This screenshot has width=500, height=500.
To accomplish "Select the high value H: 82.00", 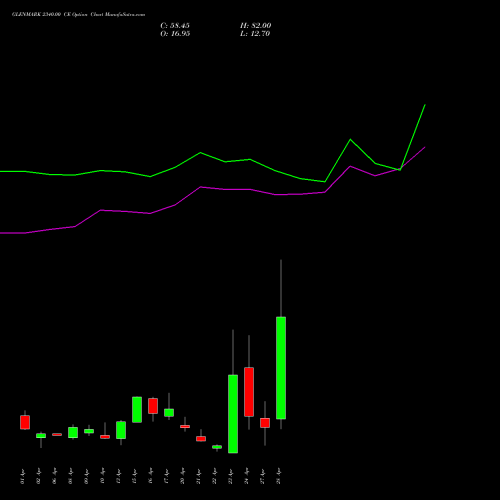I will pyautogui.click(x=256, y=26).
